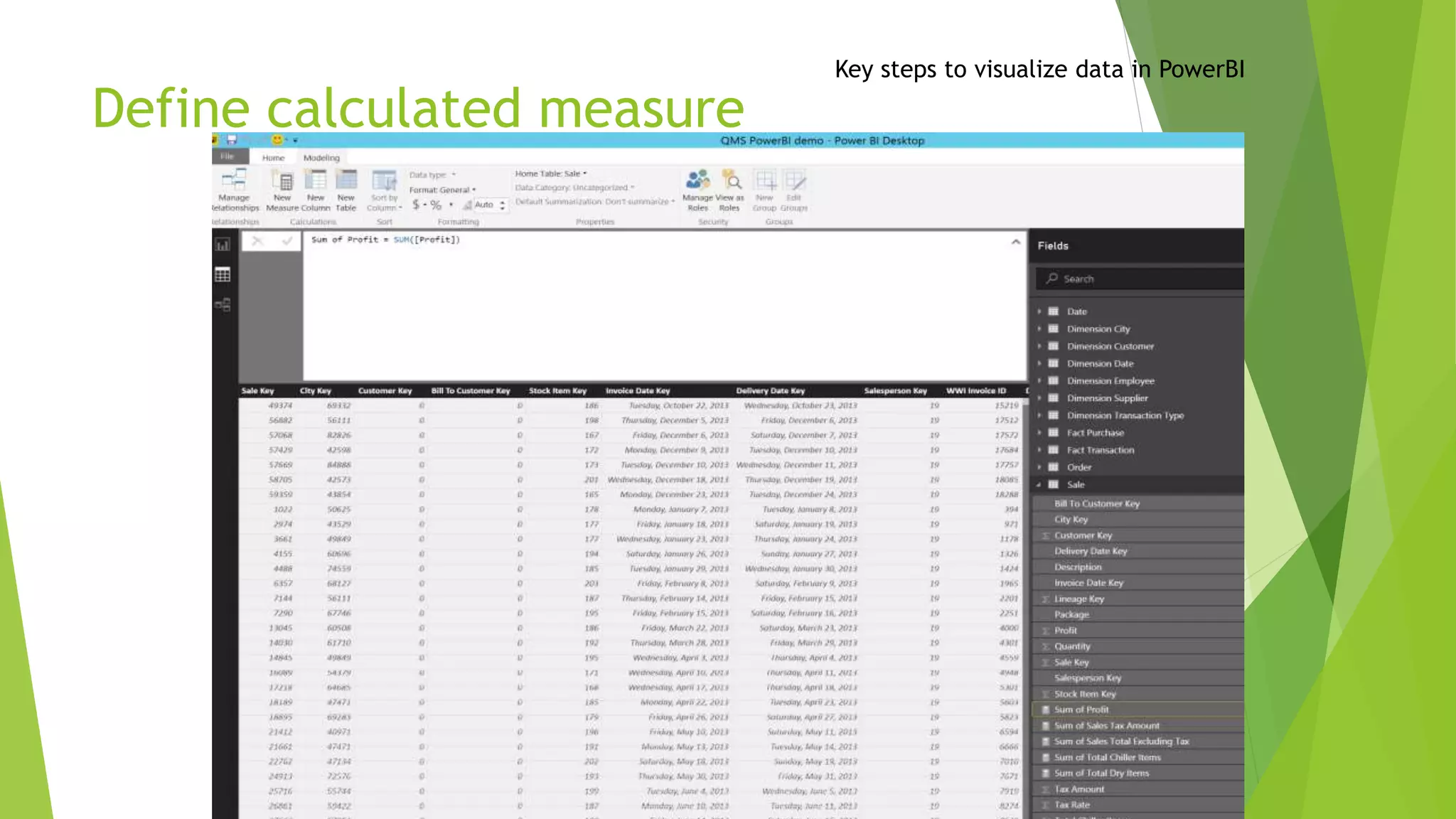Screen dimensions: 1456x819
Task: Expand the Dimension Customer table
Action: (x=1039, y=346)
